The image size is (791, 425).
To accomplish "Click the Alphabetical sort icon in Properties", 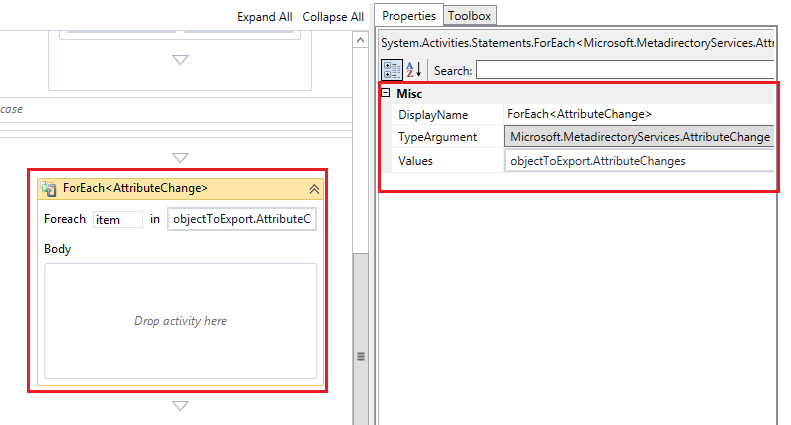I will click(x=414, y=70).
